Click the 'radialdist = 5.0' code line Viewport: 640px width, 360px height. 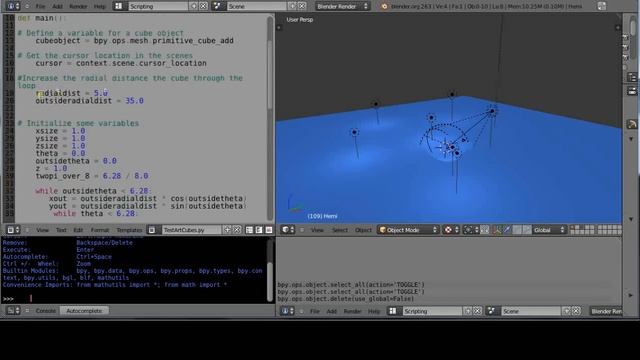pyautogui.click(x=71, y=93)
